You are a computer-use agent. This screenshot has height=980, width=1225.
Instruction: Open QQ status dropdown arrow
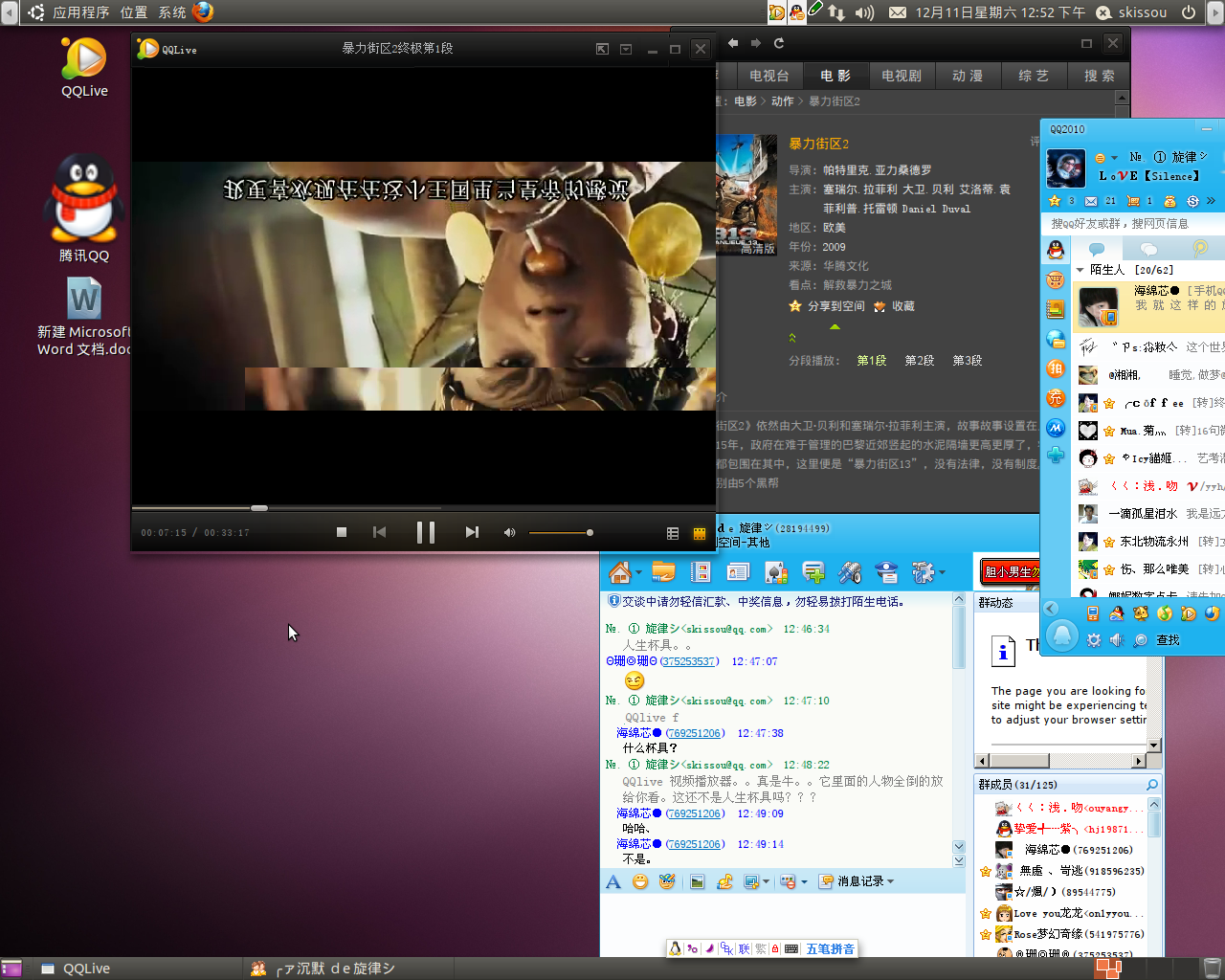point(1114,158)
